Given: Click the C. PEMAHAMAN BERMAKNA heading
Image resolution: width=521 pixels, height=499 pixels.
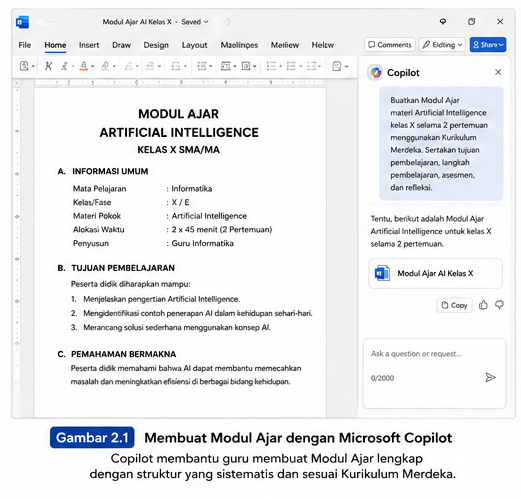Looking at the screenshot, I should 117,354.
